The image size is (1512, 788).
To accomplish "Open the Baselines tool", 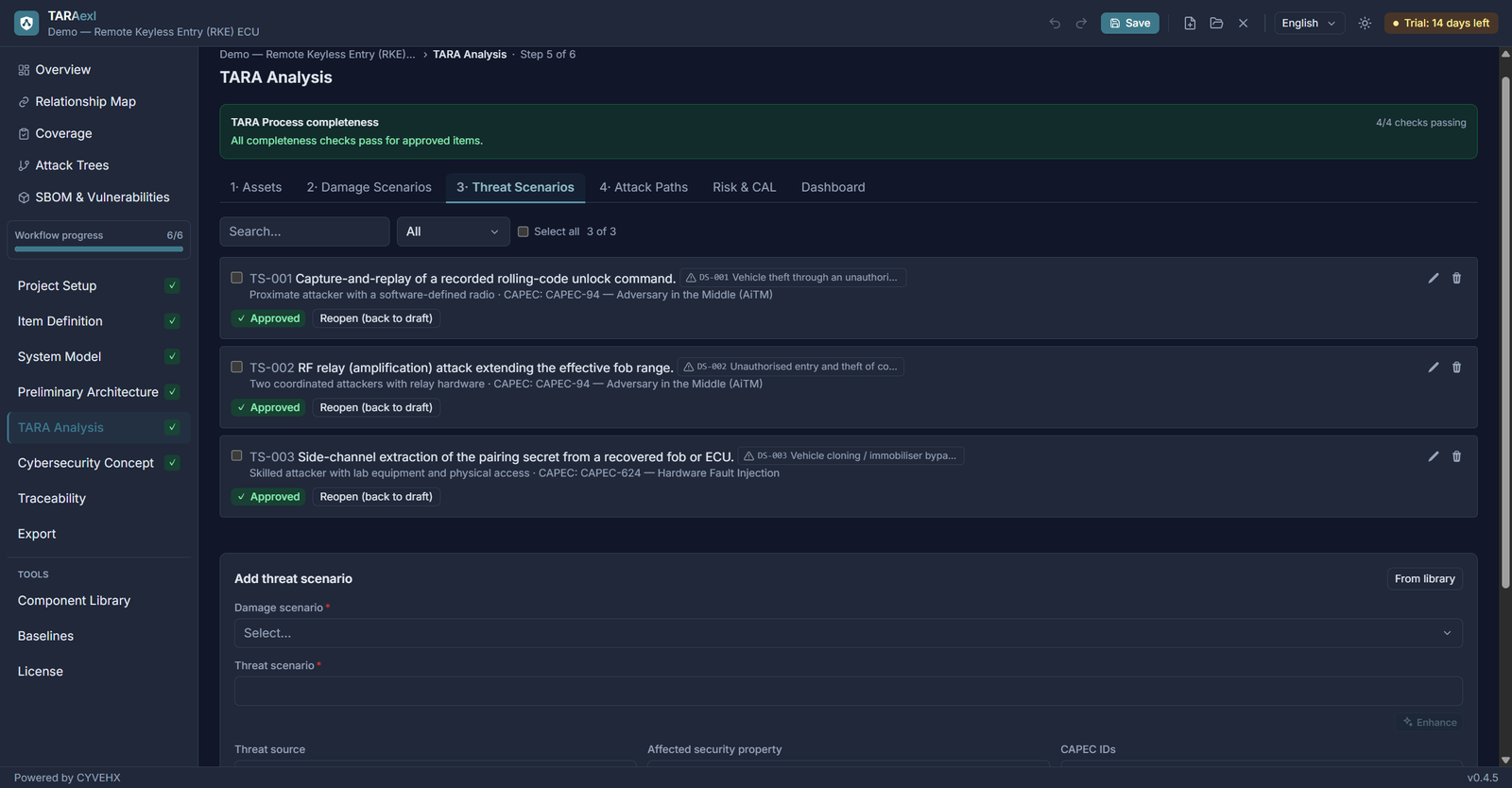I will point(98,636).
